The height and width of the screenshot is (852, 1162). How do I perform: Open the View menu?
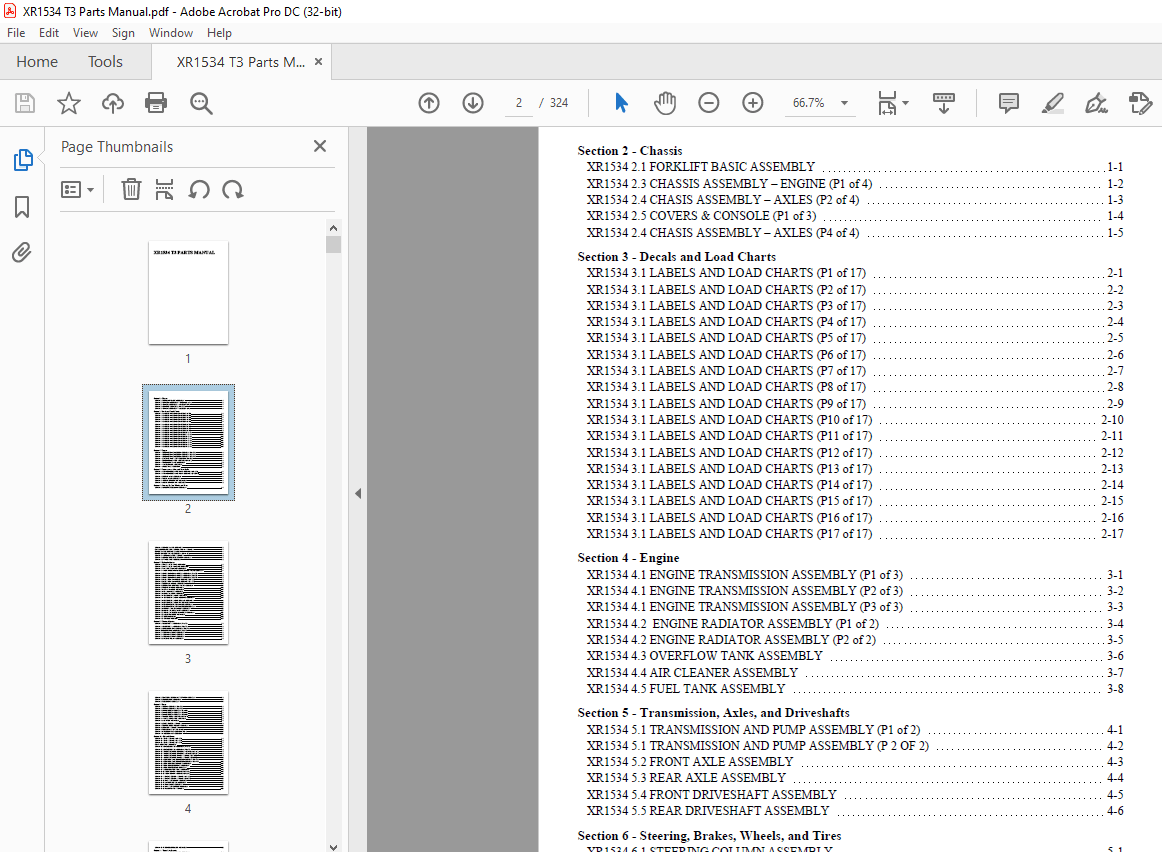(x=85, y=33)
